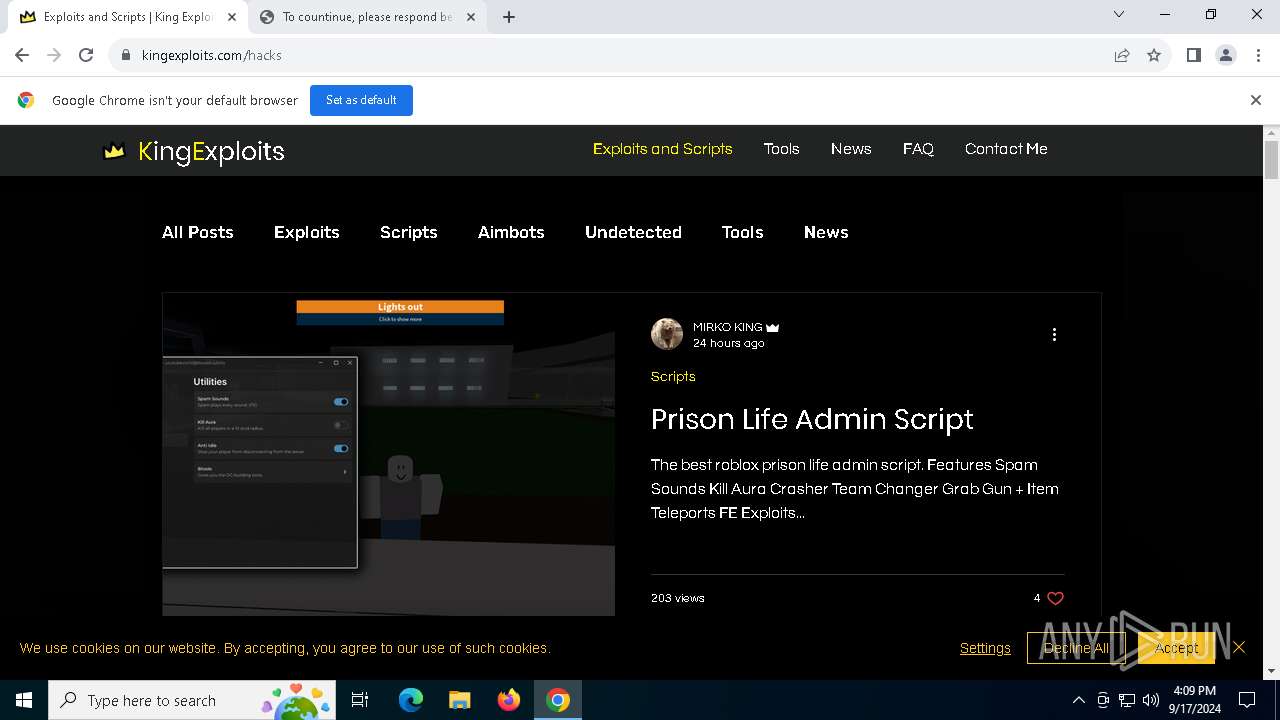
Task: Open a new browser tab
Action: coord(508,17)
